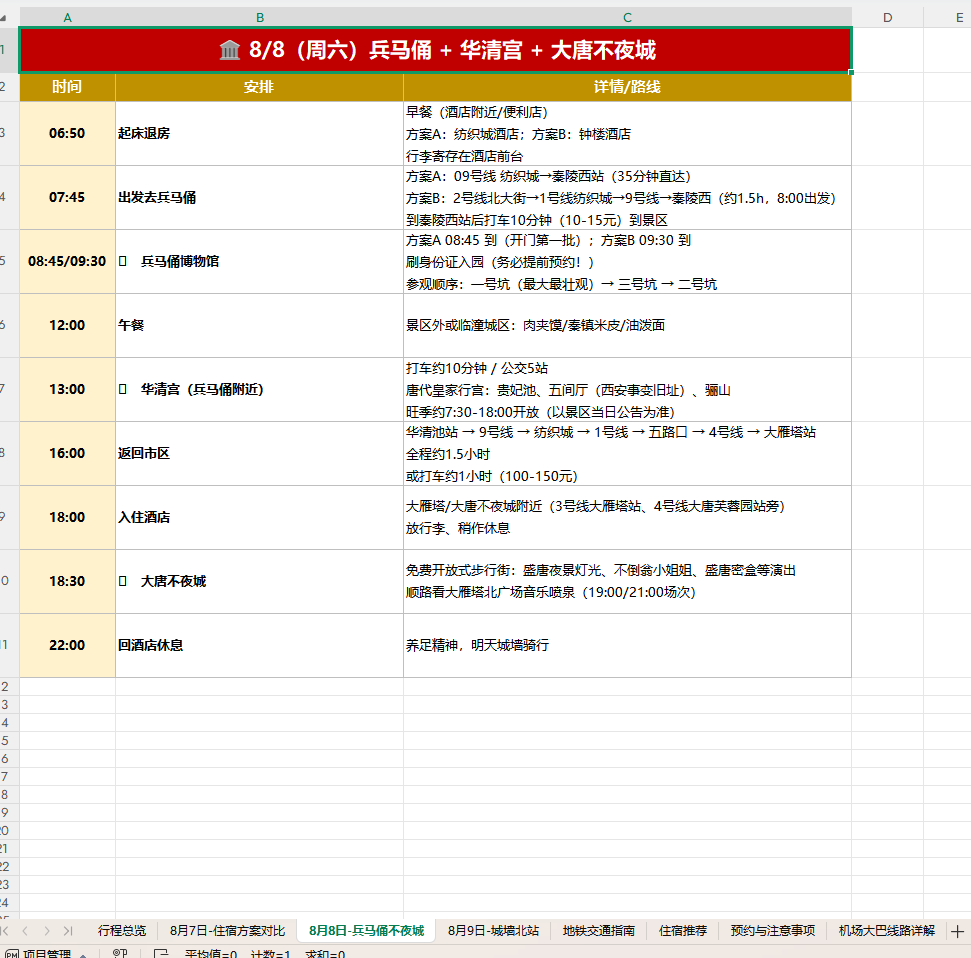The width and height of the screenshot is (971, 958).
Task: Switch to the 8月7日-住宿方案对比 tab
Action: point(227,931)
